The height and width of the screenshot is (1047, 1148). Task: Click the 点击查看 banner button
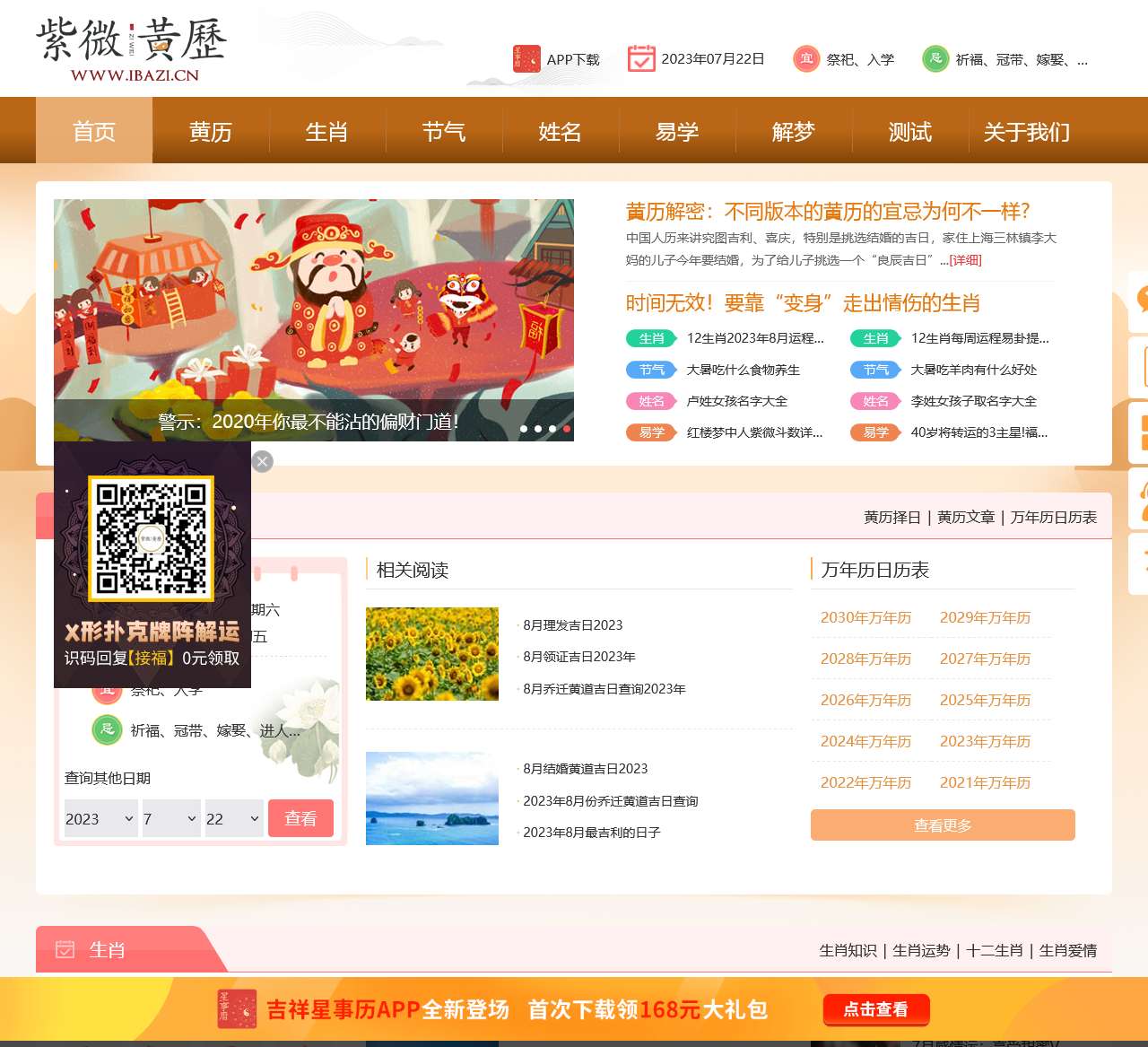tap(876, 1009)
